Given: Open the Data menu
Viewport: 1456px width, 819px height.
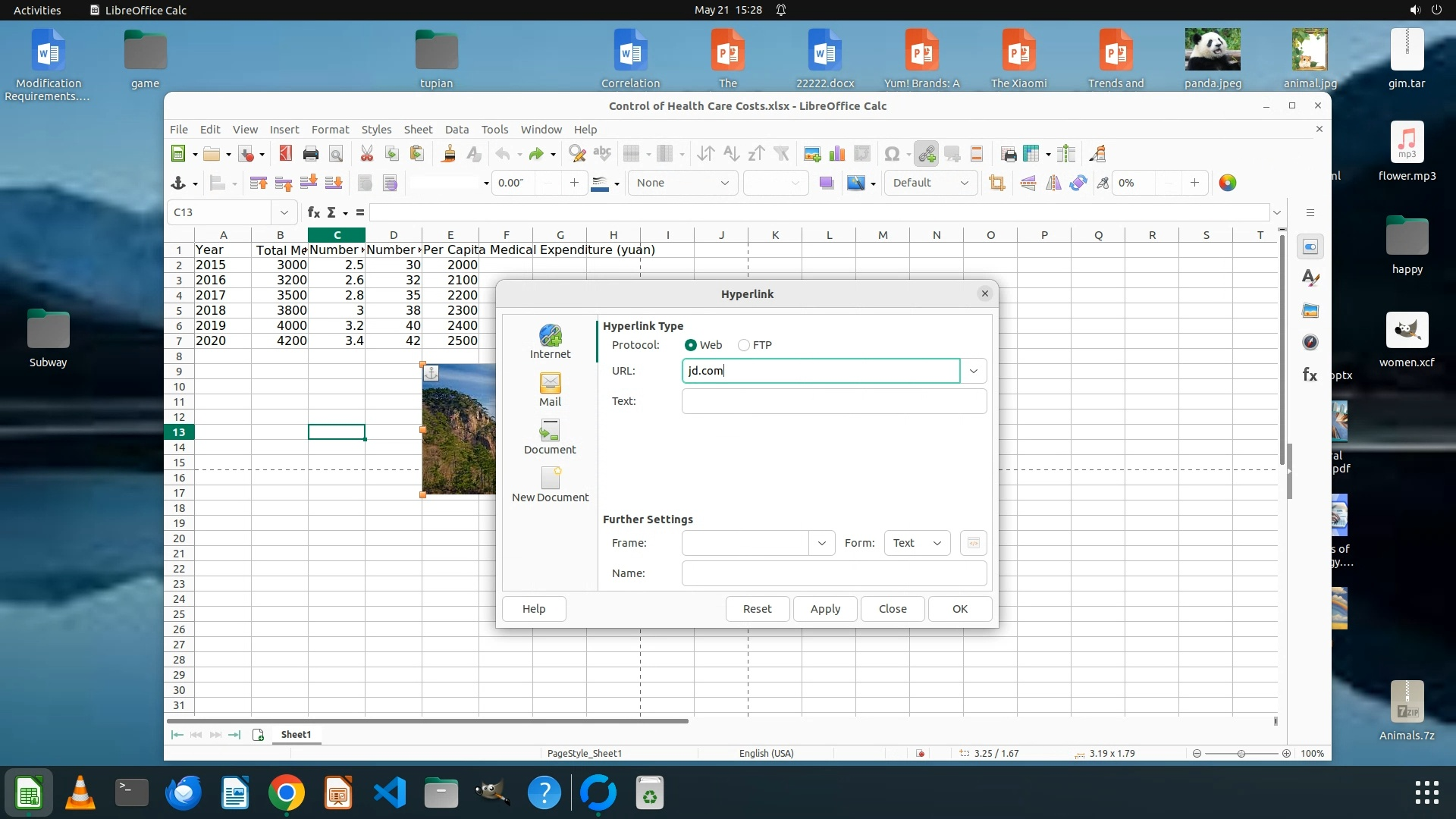Looking at the screenshot, I should 457,130.
